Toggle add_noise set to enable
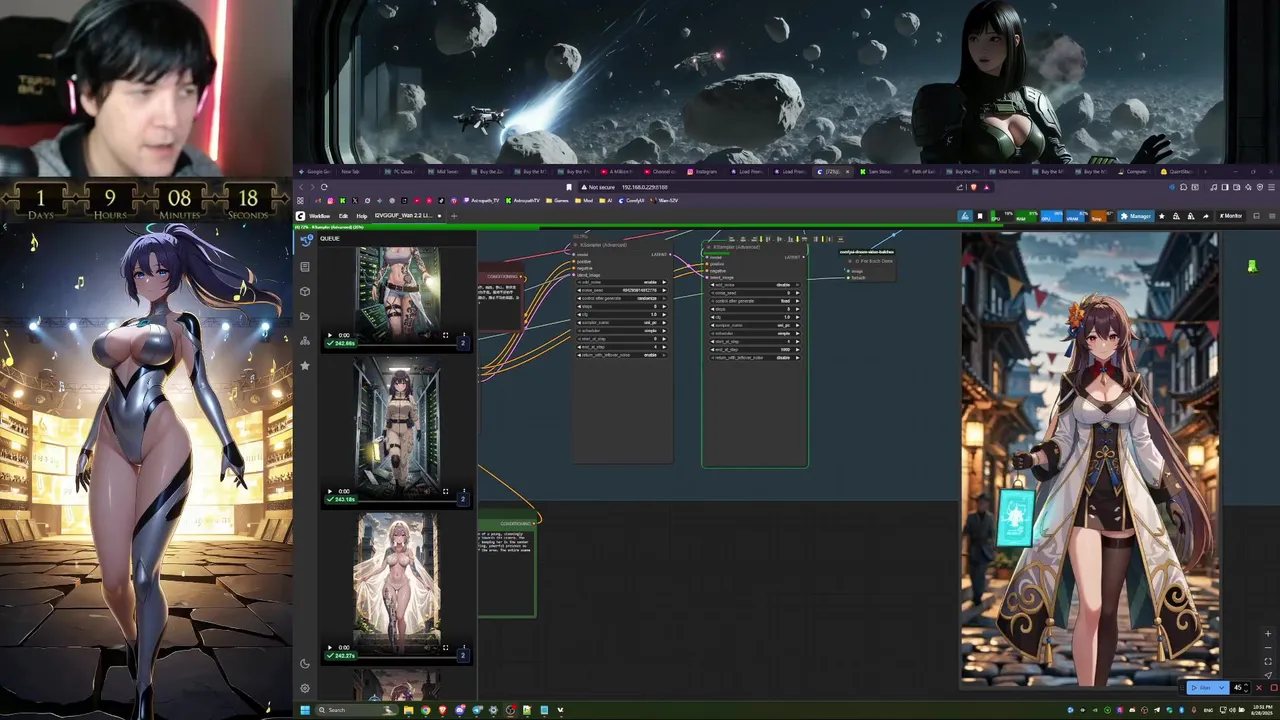Viewport: 1280px width, 720px height. pyautogui.click(x=621, y=282)
